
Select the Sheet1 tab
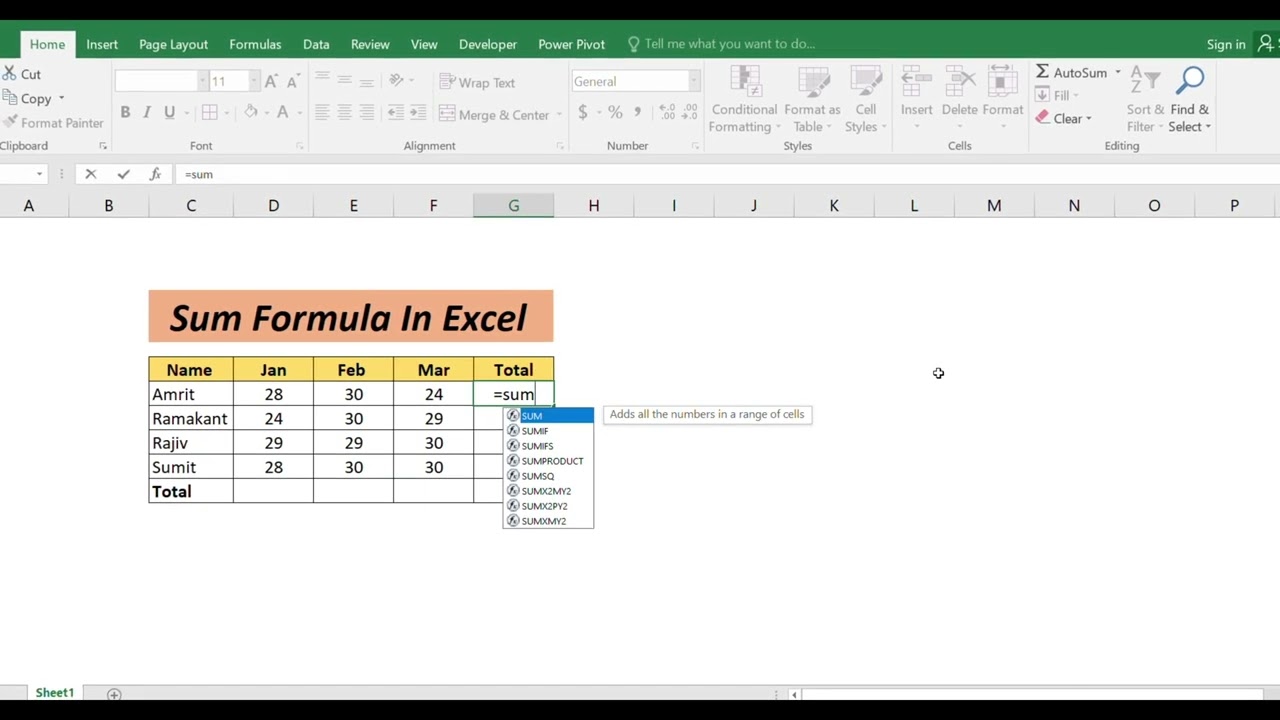[55, 693]
